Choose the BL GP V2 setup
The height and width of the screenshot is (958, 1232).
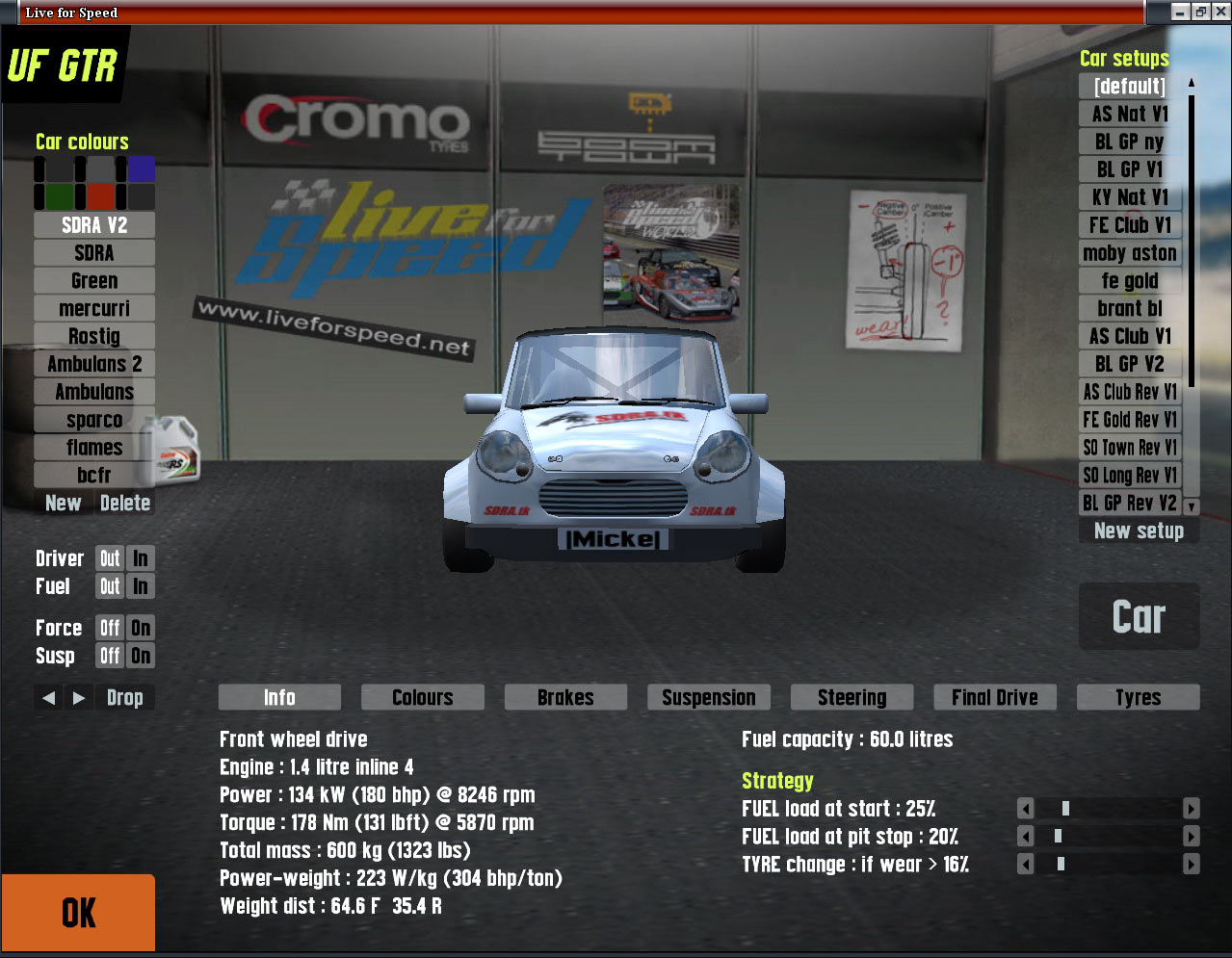[x=1130, y=364]
